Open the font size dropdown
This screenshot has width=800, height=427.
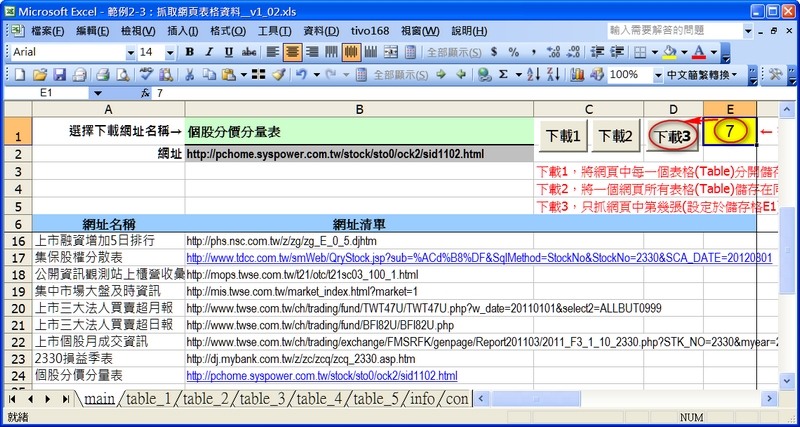(170, 53)
